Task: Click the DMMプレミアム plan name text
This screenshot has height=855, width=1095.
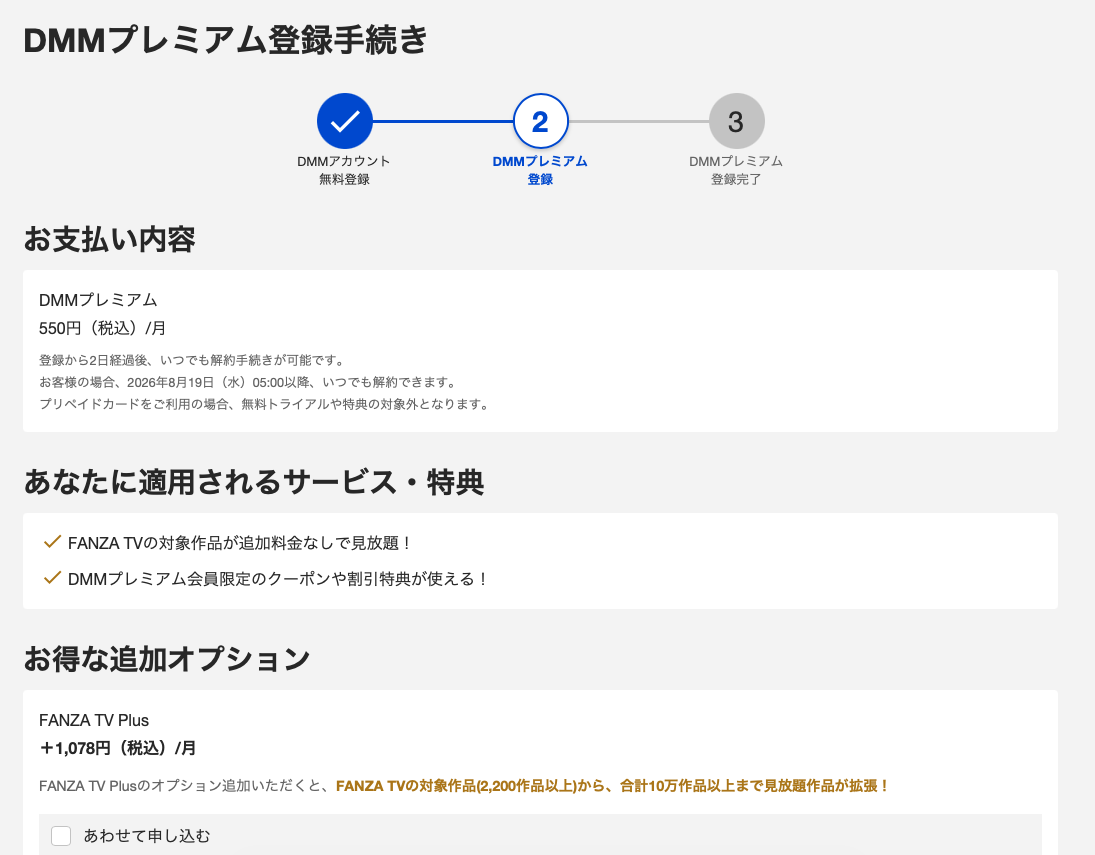Action: coord(98,300)
